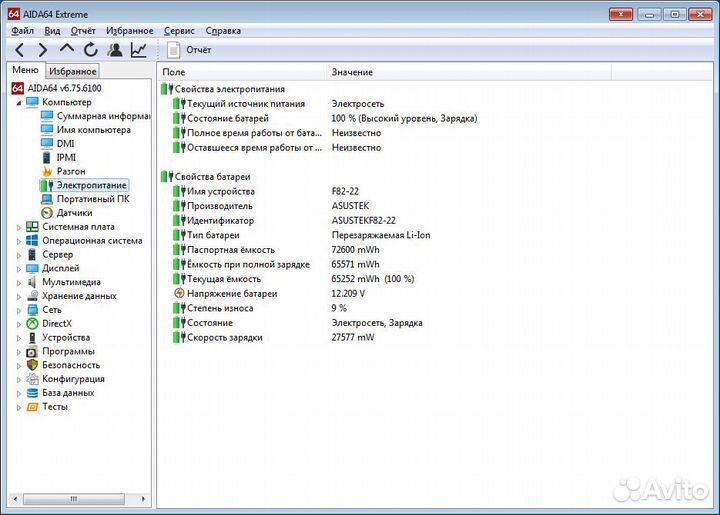Switch to the Избранное tab
The image size is (720, 515).
tap(73, 71)
